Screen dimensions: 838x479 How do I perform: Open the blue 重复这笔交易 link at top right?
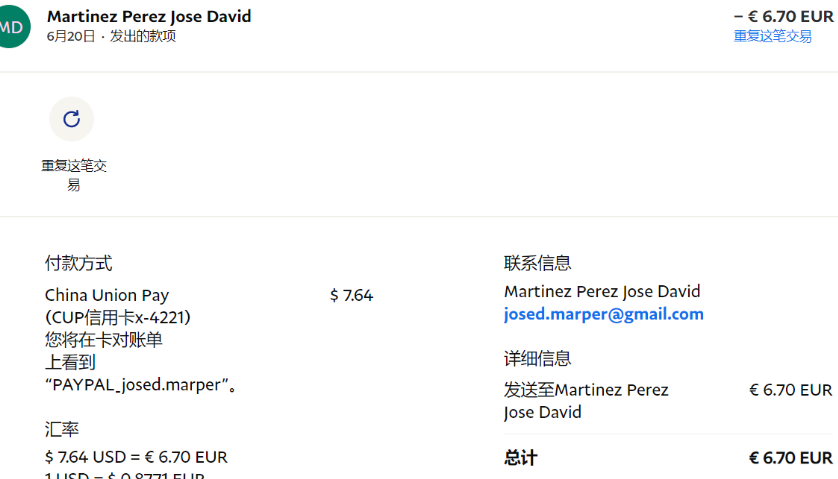point(772,36)
